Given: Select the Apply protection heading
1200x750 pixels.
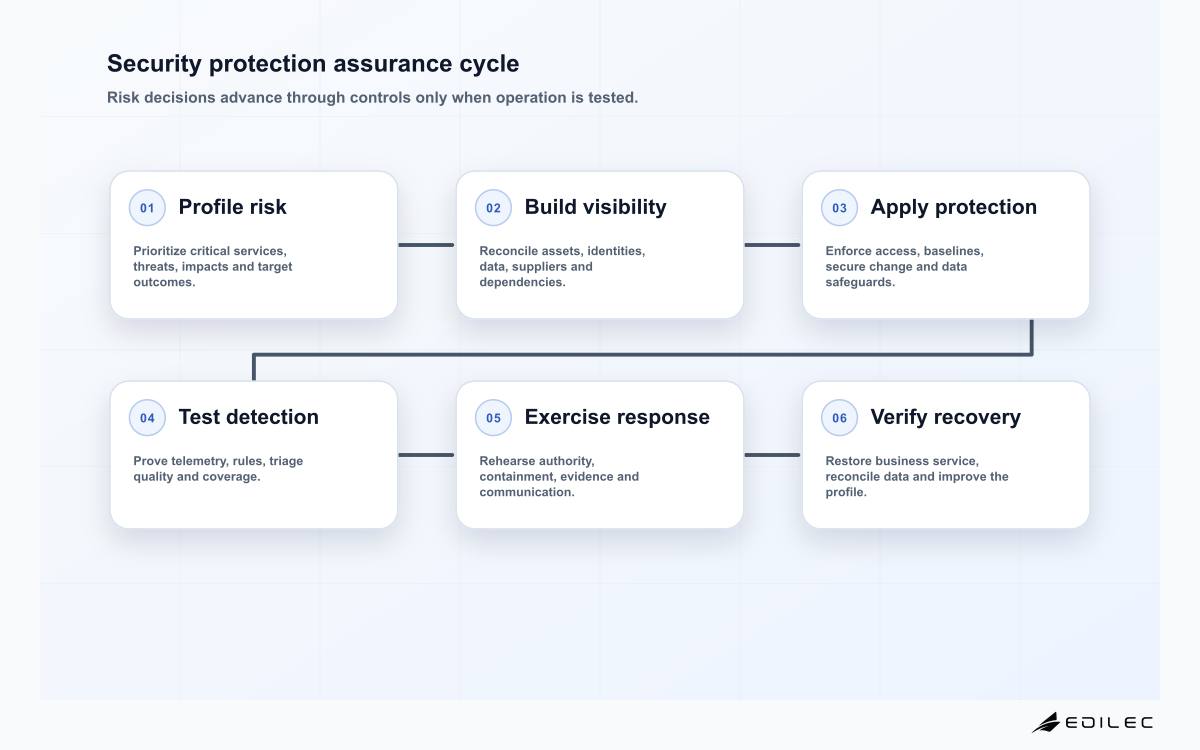Looking at the screenshot, I should click(x=953, y=207).
